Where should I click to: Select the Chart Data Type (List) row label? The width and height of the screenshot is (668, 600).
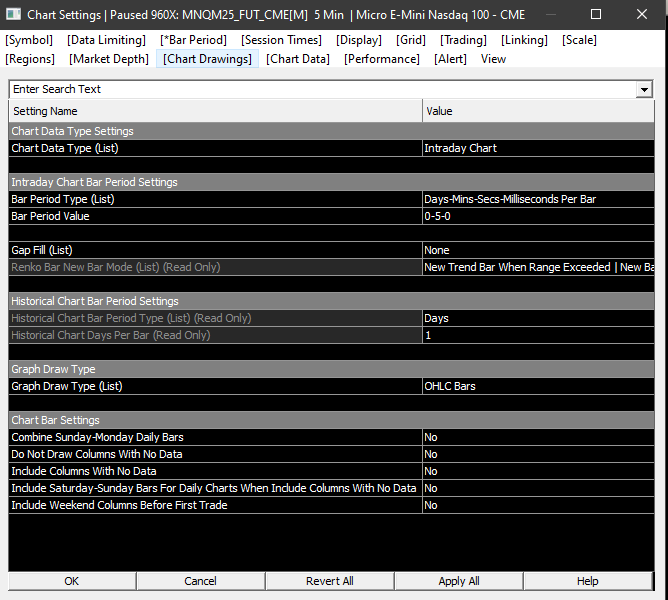65,148
